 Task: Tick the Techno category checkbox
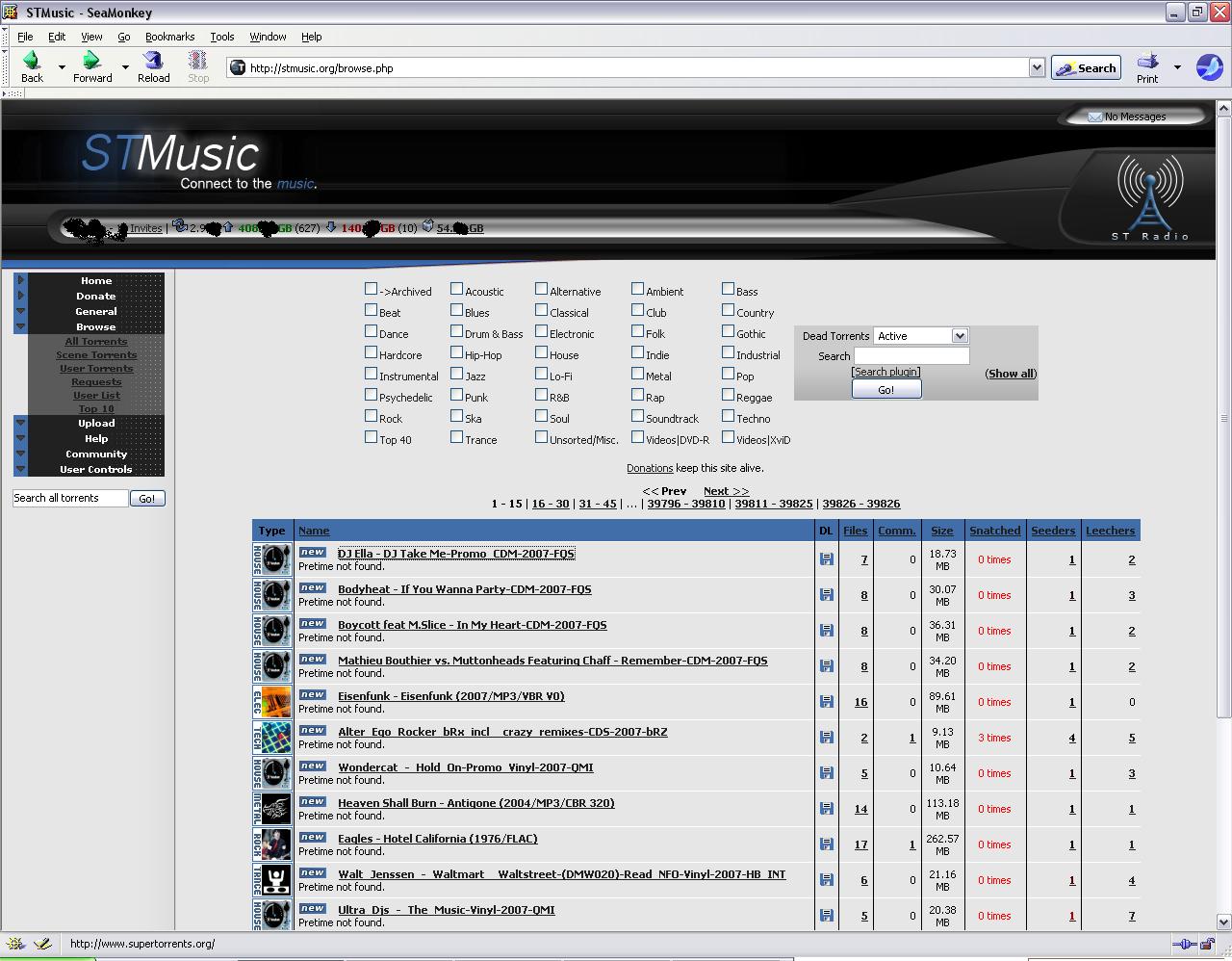728,416
